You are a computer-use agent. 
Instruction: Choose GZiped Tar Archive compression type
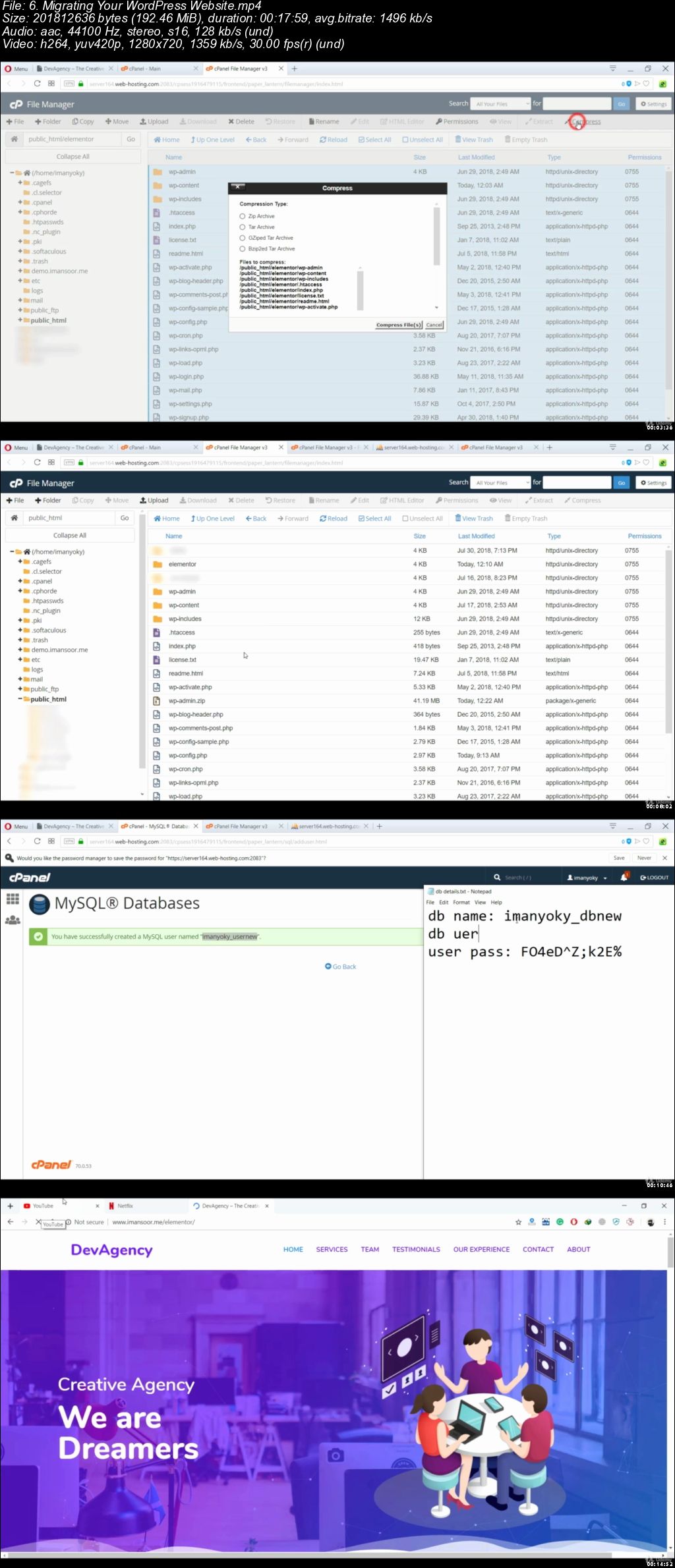(243, 238)
